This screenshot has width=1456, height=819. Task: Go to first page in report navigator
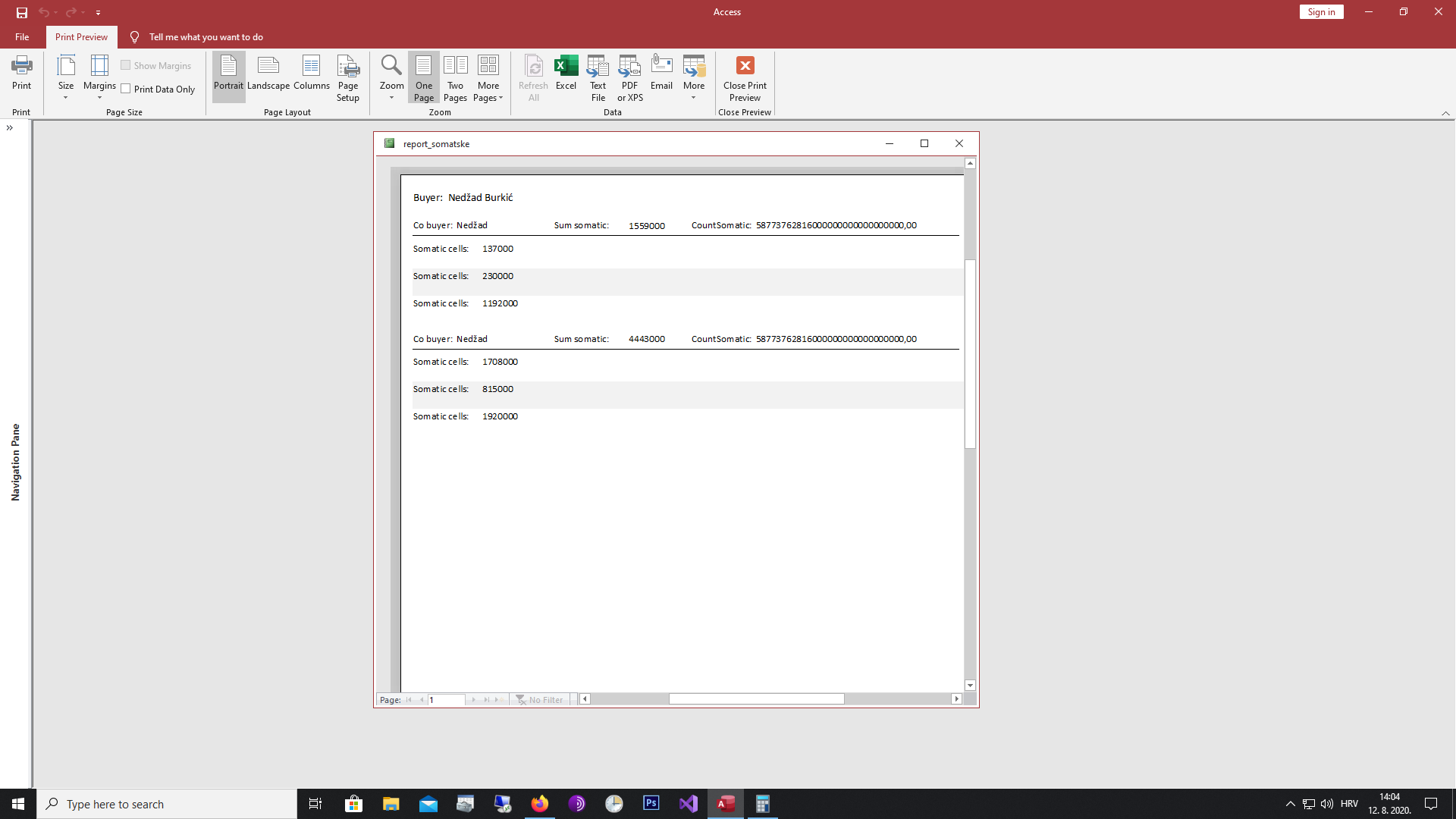tap(409, 700)
